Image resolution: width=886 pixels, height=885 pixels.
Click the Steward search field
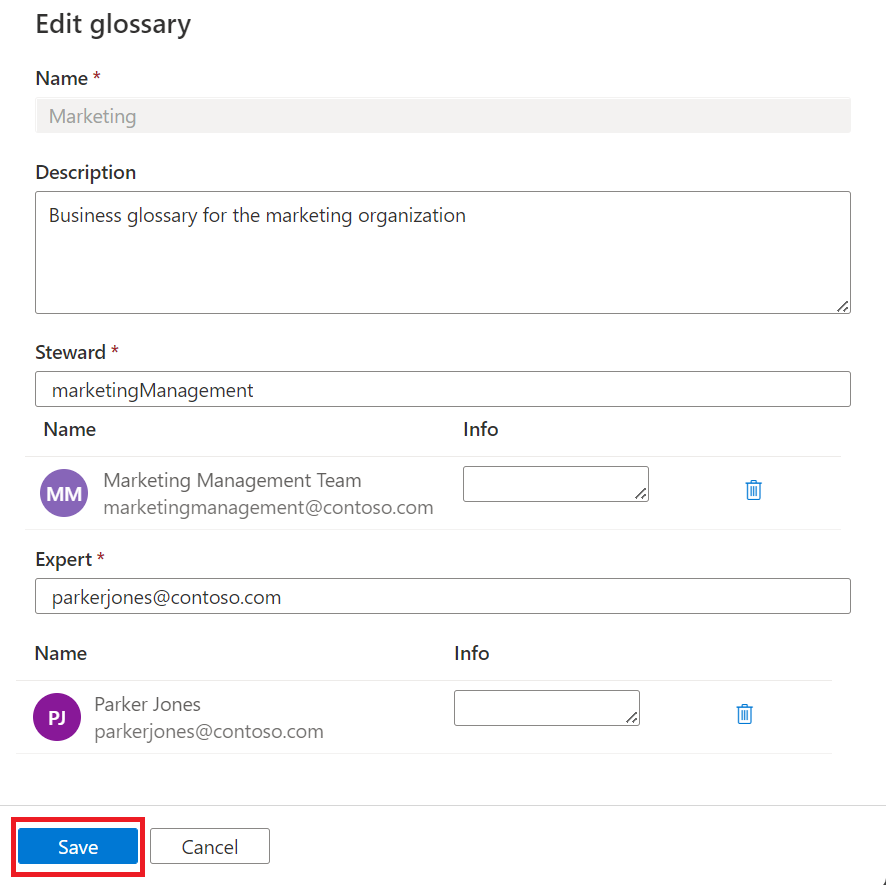coord(442,390)
